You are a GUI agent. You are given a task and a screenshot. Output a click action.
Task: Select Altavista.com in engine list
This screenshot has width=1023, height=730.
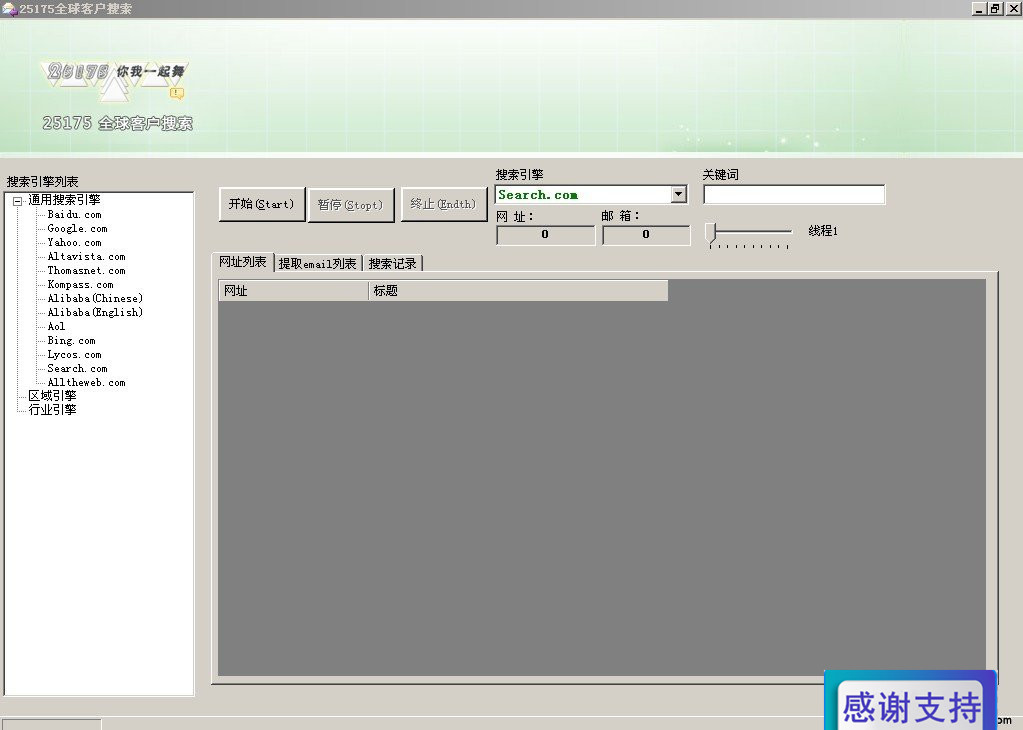[86, 256]
